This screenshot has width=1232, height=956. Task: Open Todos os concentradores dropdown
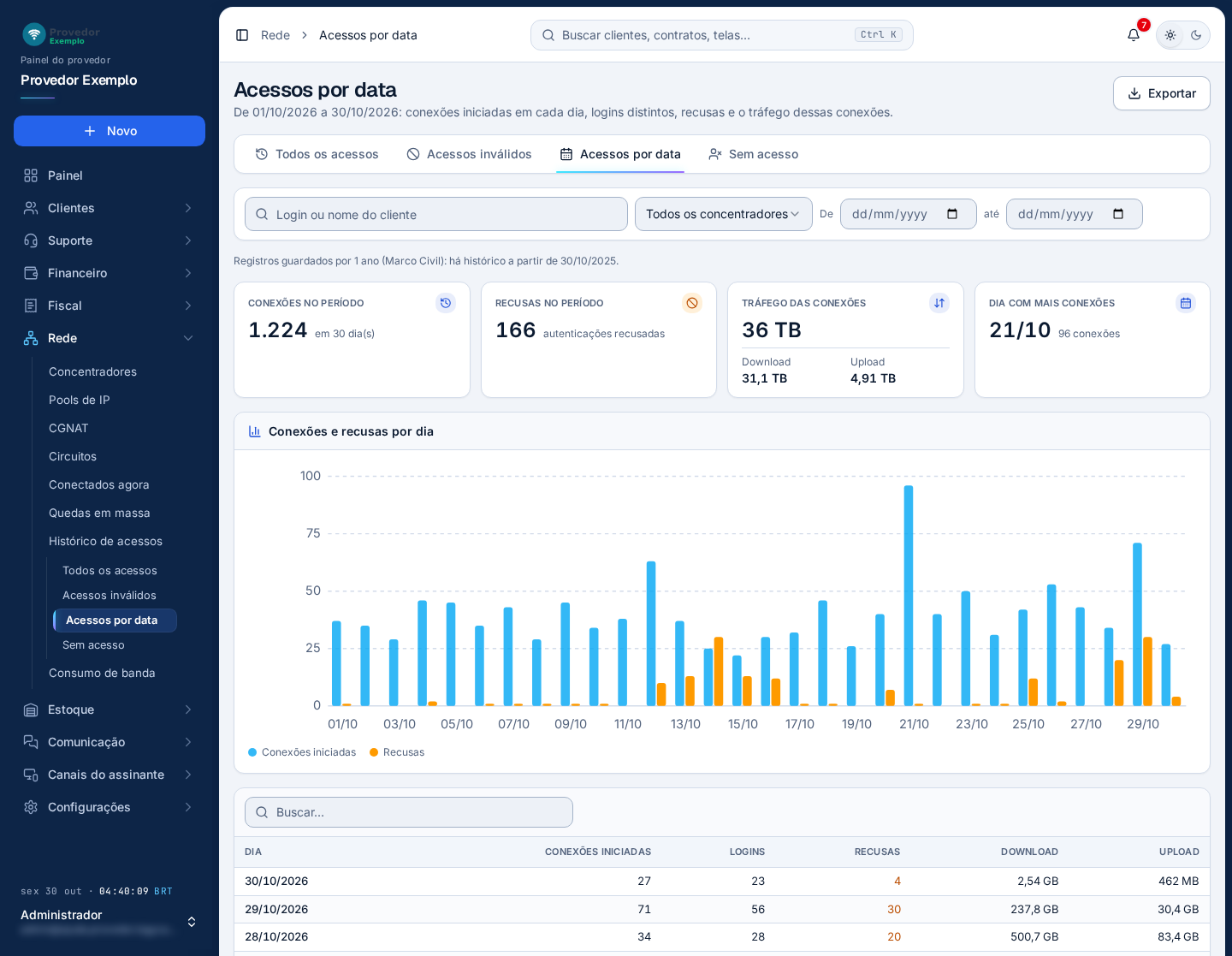click(x=724, y=214)
